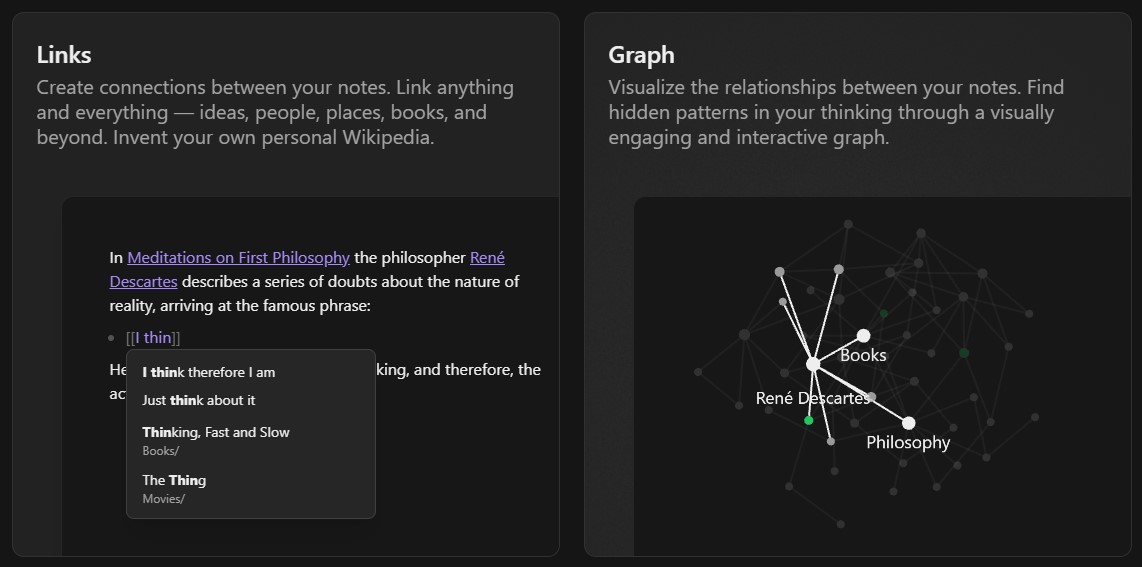Click the Philosophy node in graph
The image size is (1142, 567).
(908, 423)
